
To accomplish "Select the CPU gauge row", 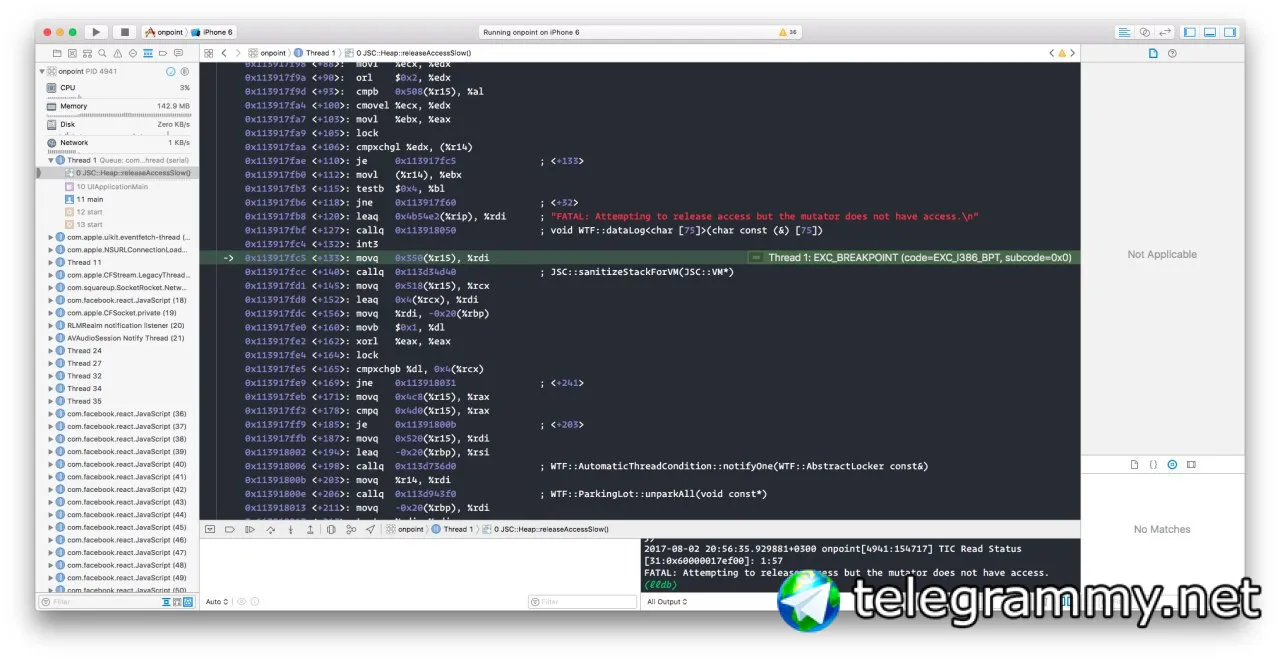I will [118, 88].
